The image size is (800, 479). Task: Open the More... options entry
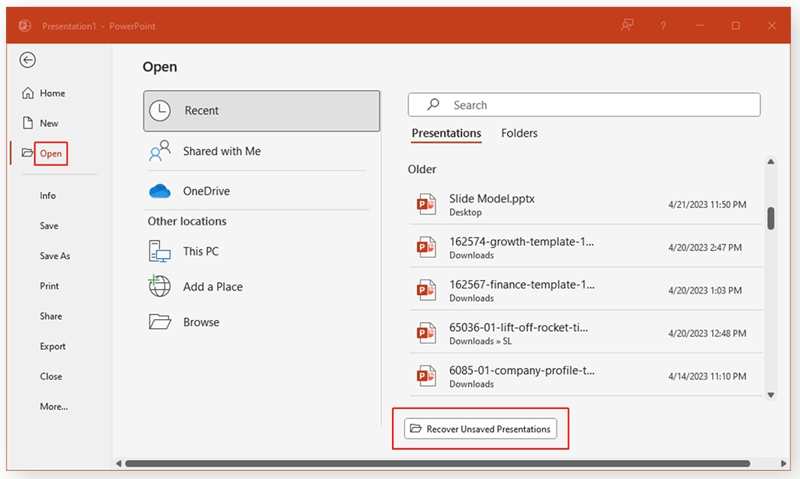pos(54,406)
